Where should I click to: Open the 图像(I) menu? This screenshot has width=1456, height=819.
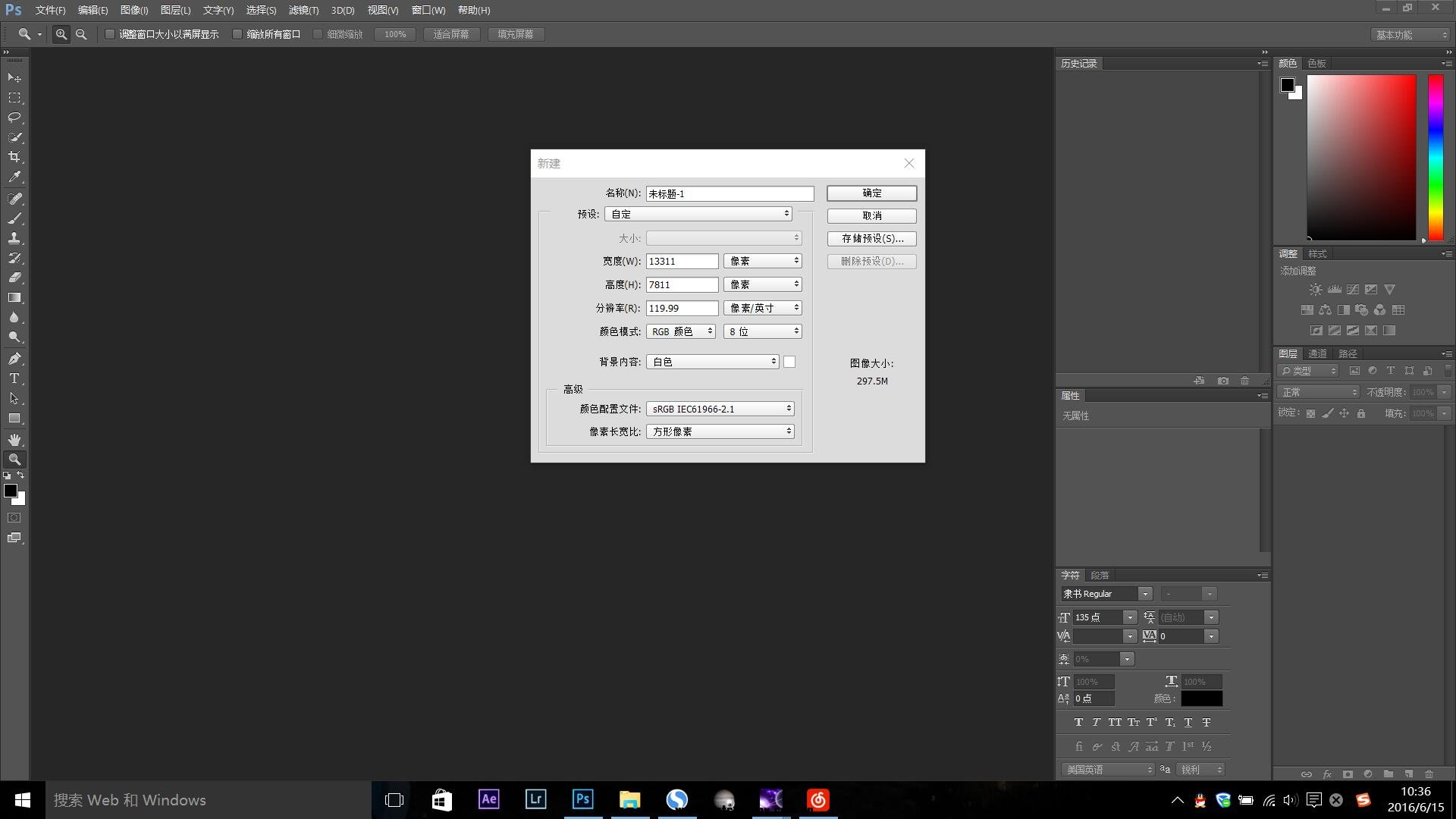134,10
